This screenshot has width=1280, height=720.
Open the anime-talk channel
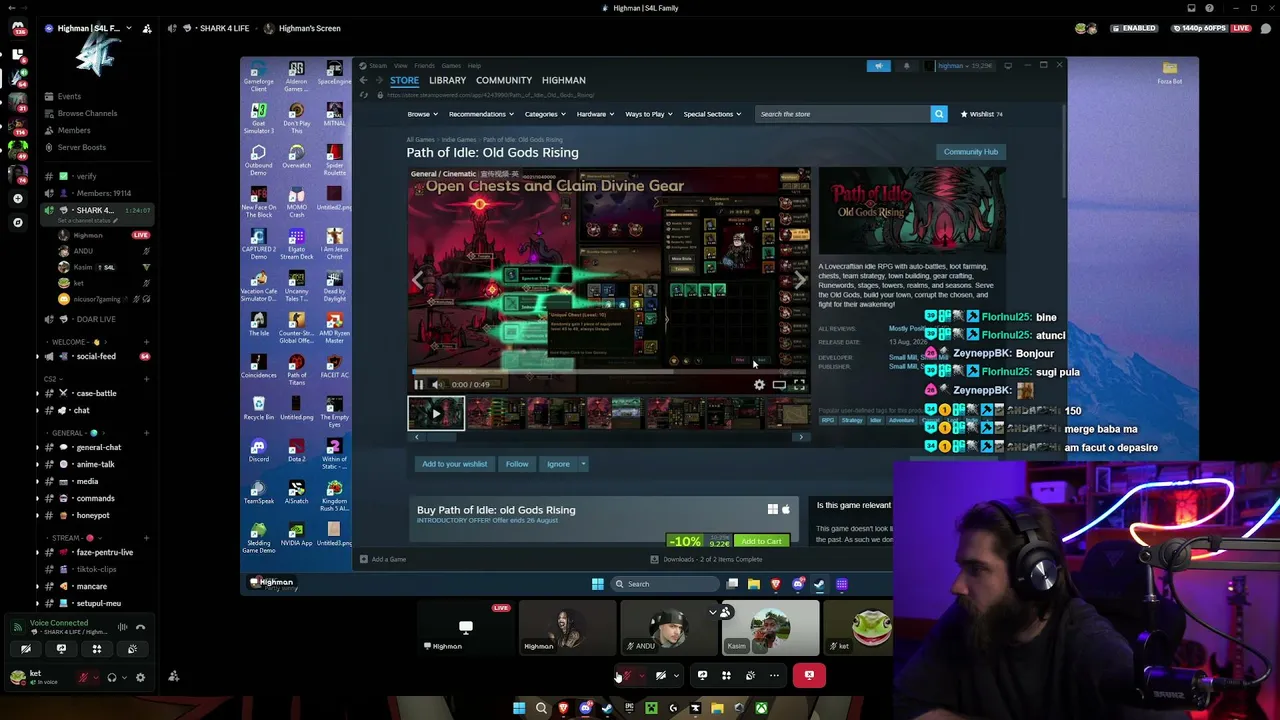click(95, 464)
